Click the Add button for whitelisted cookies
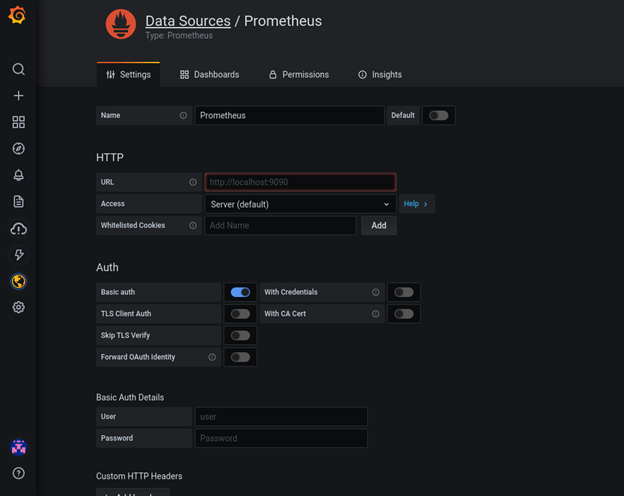Image resolution: width=624 pixels, height=496 pixels. (379, 226)
